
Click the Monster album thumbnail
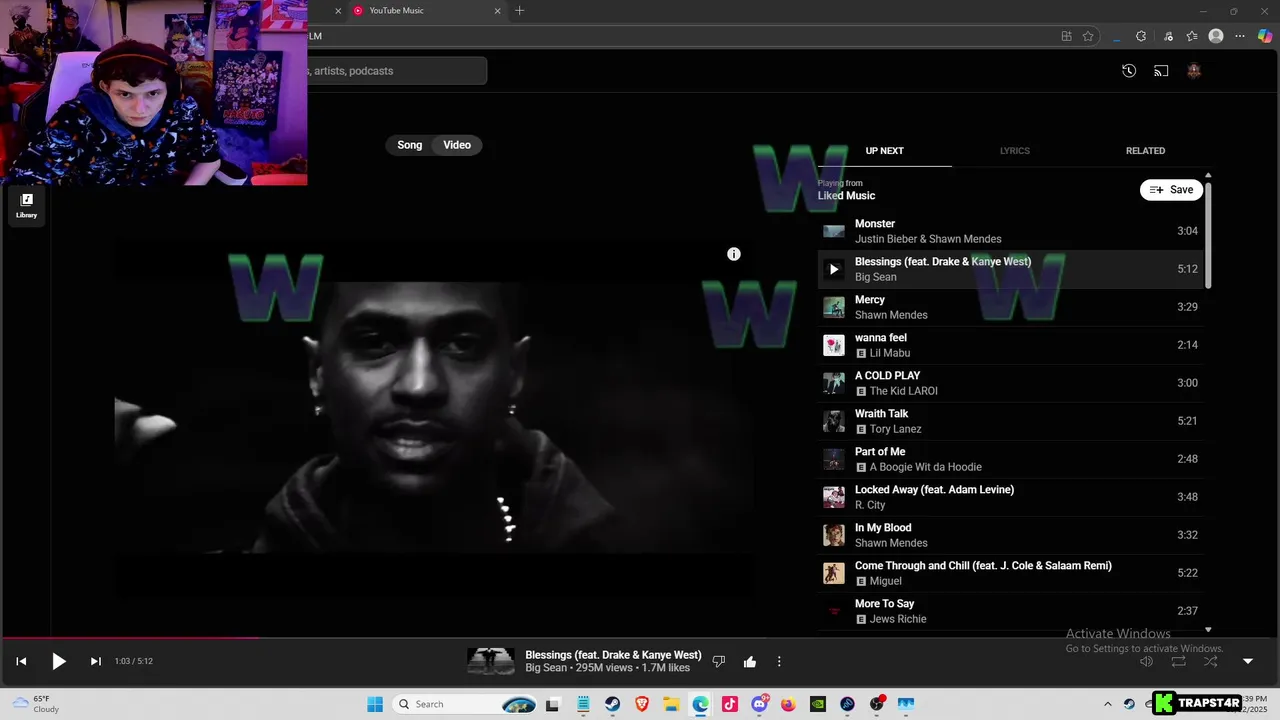(834, 231)
